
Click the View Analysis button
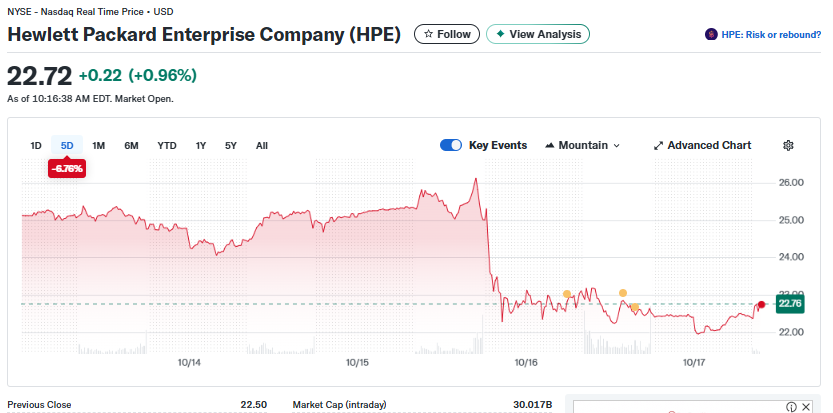pyautogui.click(x=538, y=34)
